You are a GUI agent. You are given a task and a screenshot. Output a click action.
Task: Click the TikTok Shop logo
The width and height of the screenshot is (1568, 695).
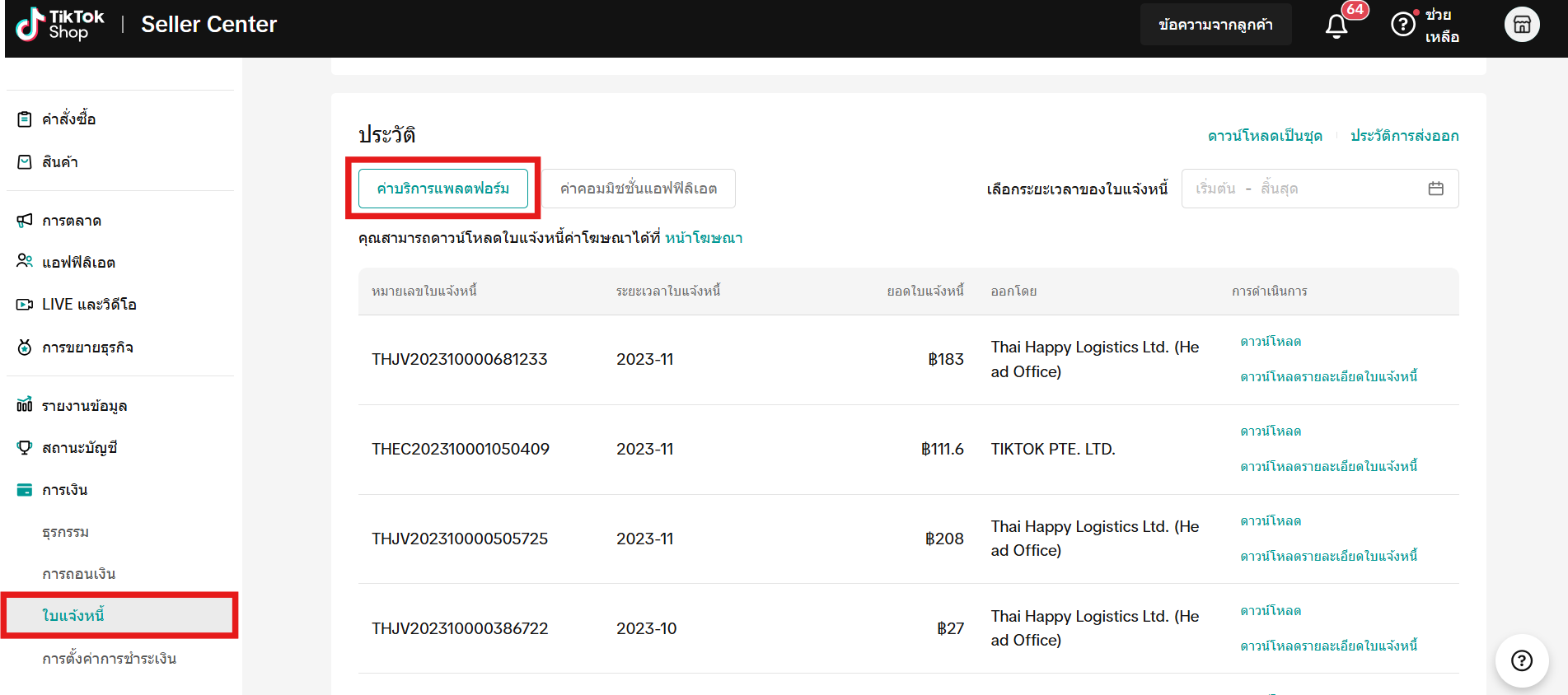coord(60,25)
